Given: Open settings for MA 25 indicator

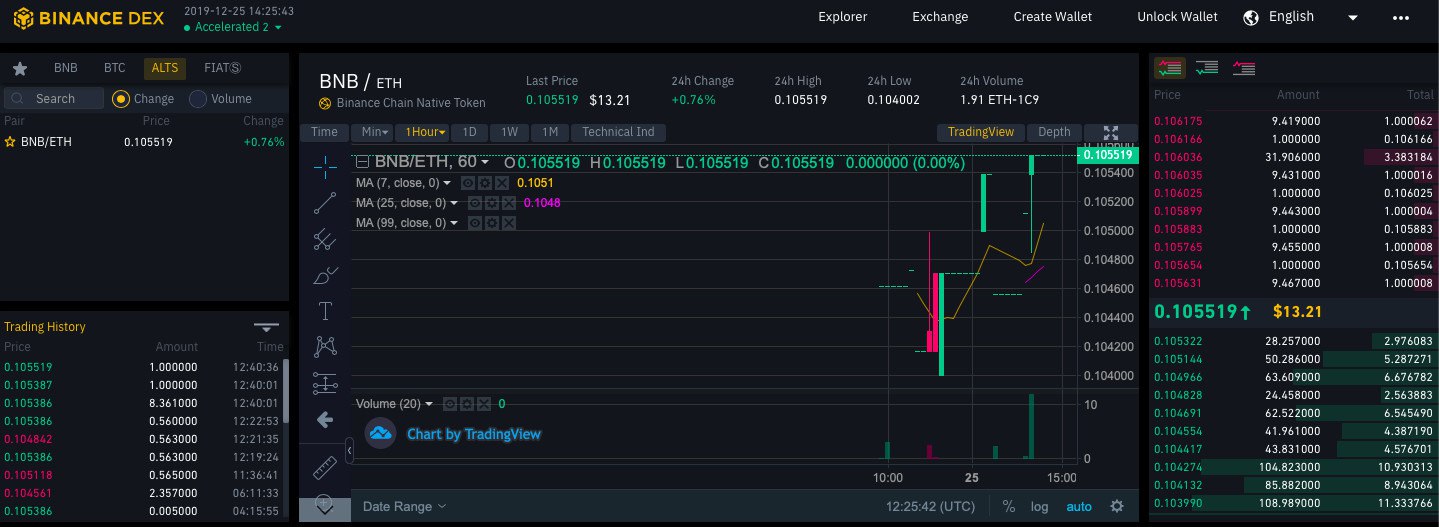Looking at the screenshot, I should click(x=492, y=203).
